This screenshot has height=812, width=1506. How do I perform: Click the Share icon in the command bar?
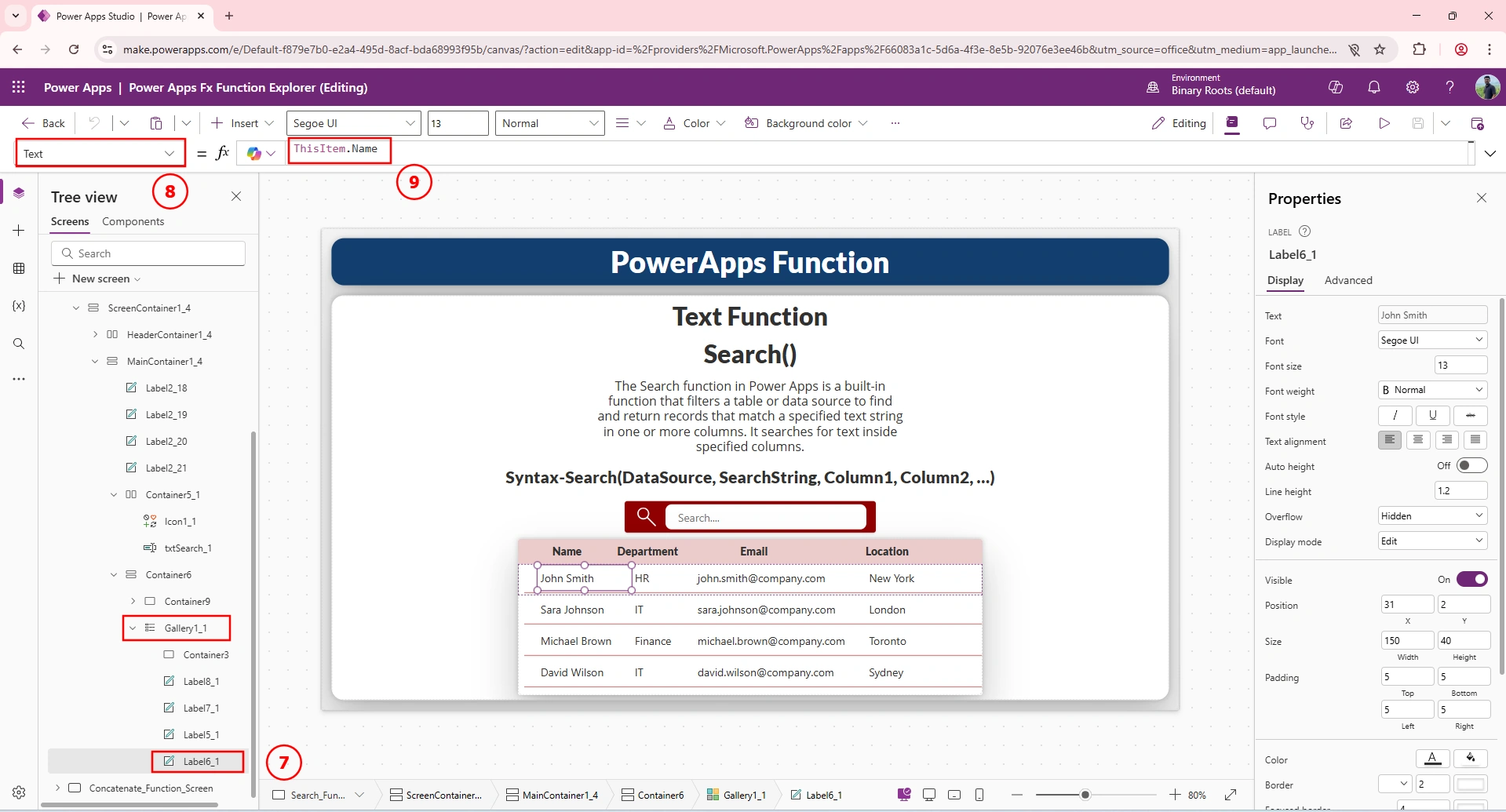pos(1346,123)
